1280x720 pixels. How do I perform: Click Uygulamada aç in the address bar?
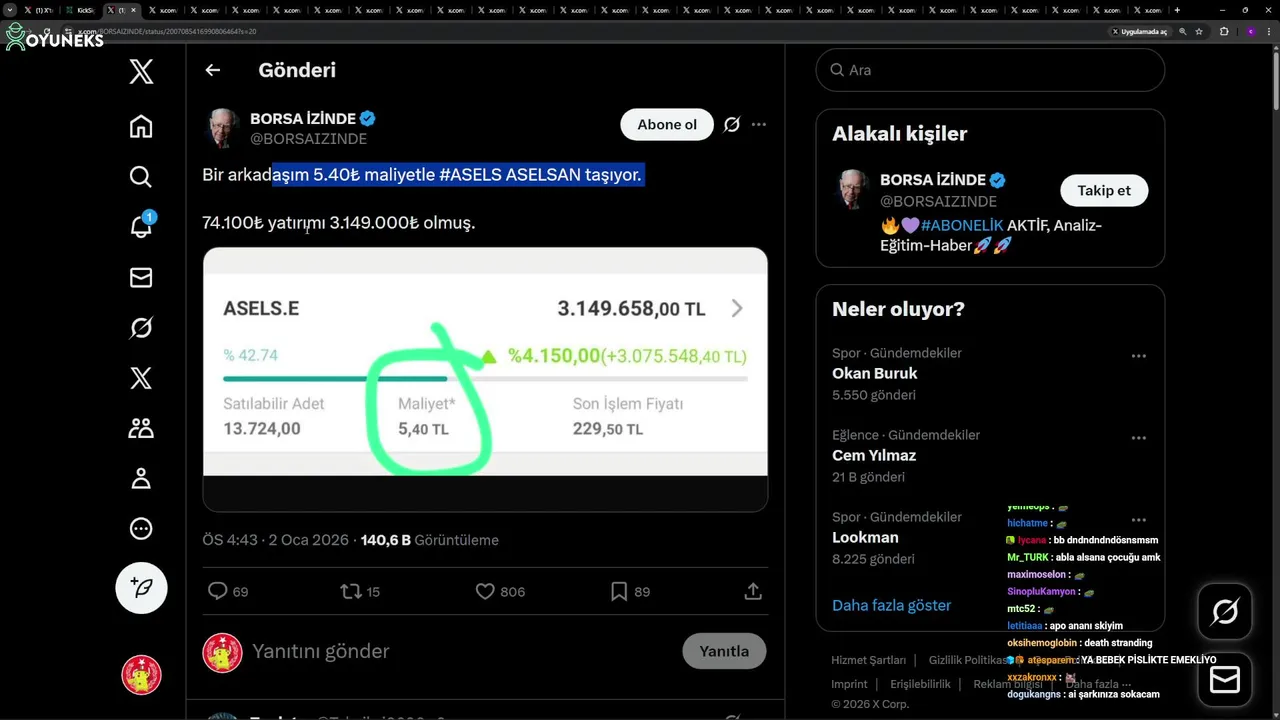1140,31
